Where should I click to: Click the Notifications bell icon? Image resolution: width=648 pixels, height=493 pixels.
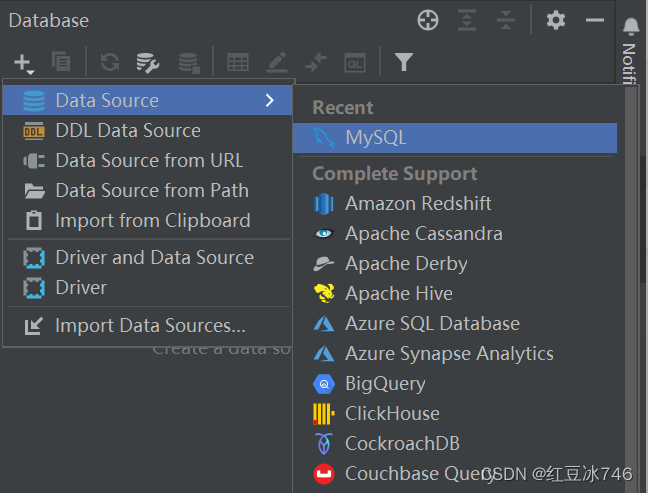tap(631, 26)
